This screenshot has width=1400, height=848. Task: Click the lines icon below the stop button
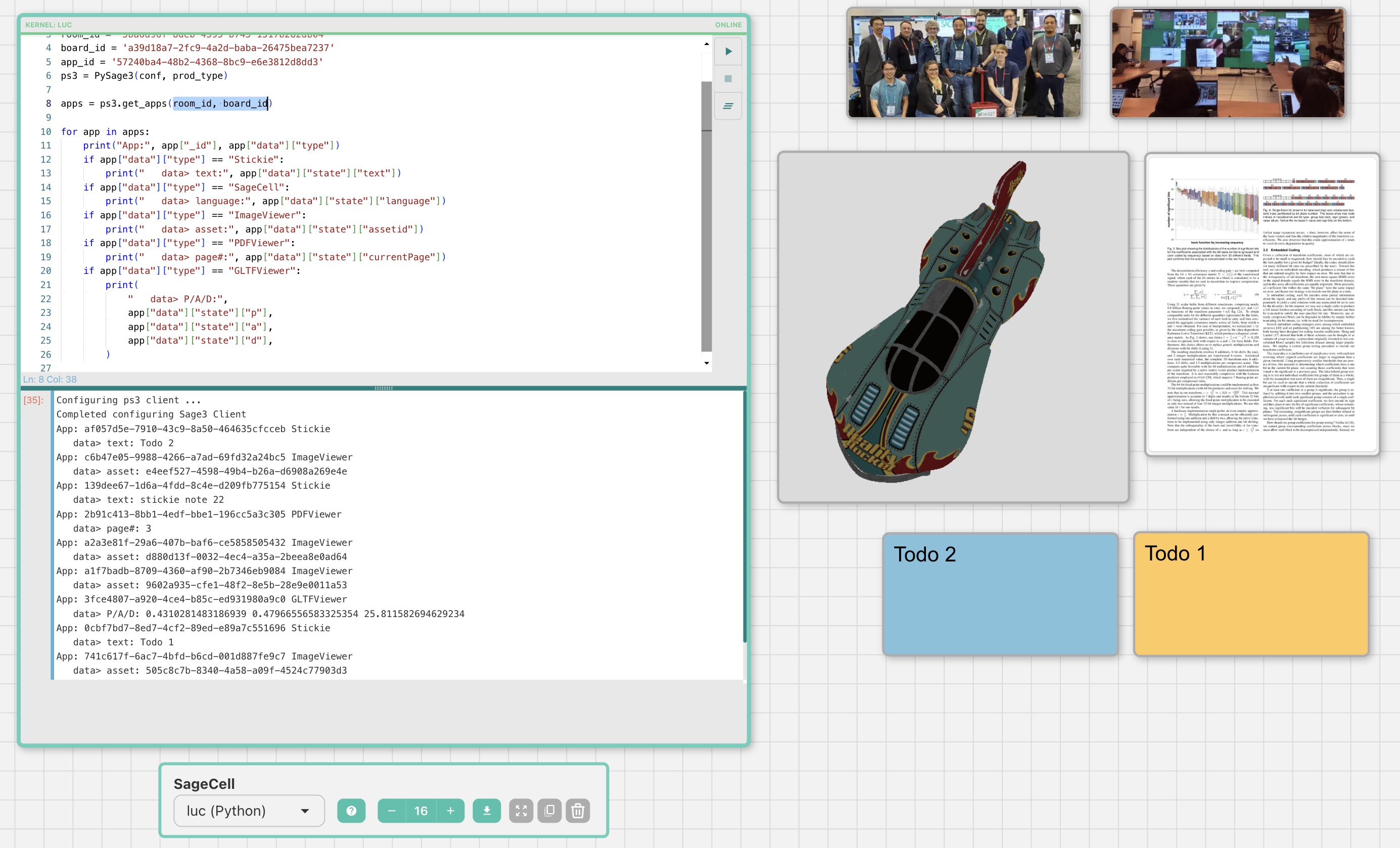728,106
